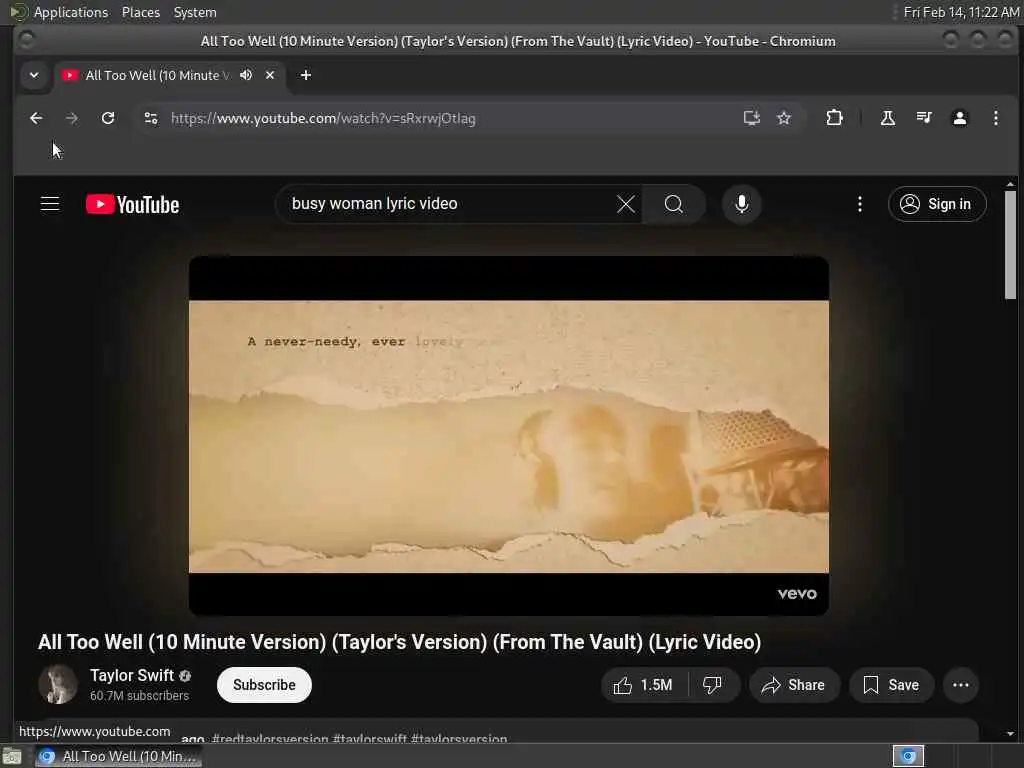Close the All Too Well tab
The height and width of the screenshot is (768, 1024).
point(270,75)
